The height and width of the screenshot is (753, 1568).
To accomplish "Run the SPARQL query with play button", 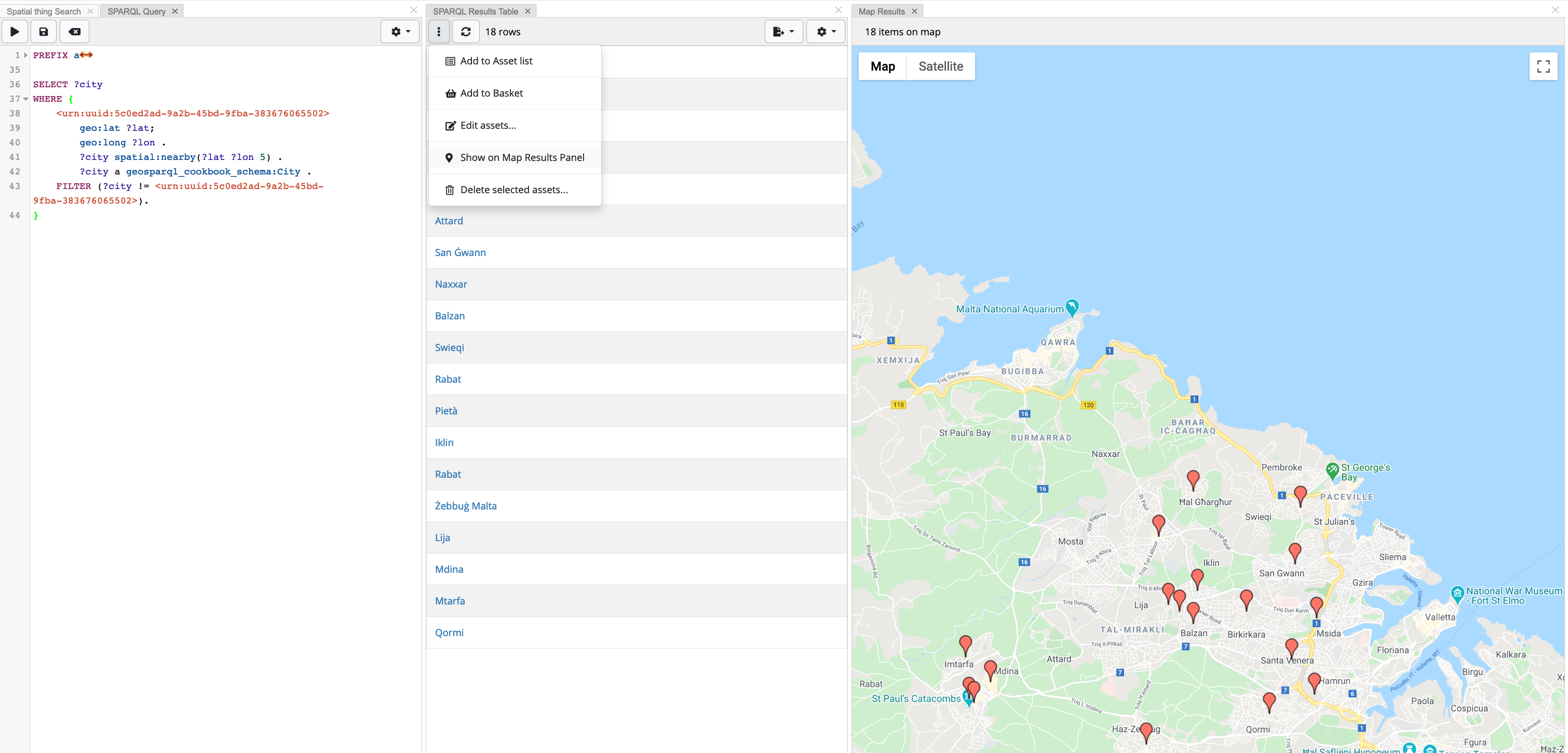I will (x=15, y=32).
